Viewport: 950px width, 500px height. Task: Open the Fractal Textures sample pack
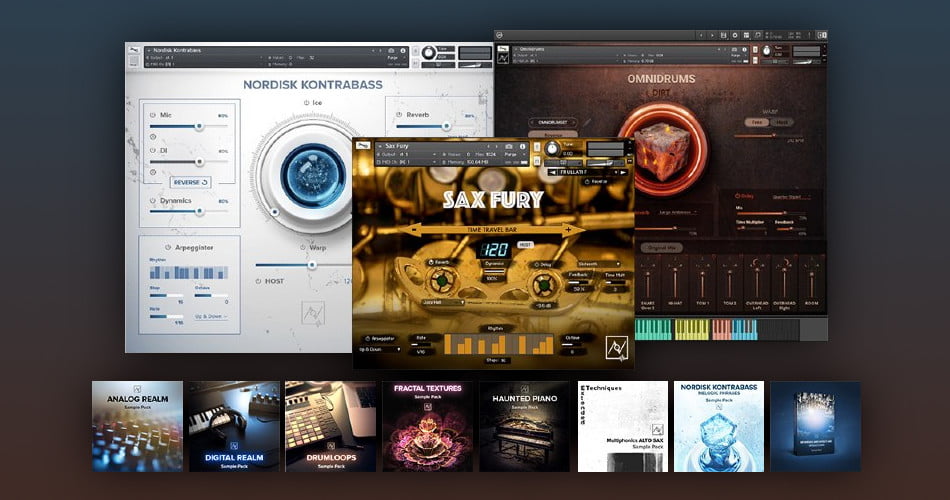428,426
